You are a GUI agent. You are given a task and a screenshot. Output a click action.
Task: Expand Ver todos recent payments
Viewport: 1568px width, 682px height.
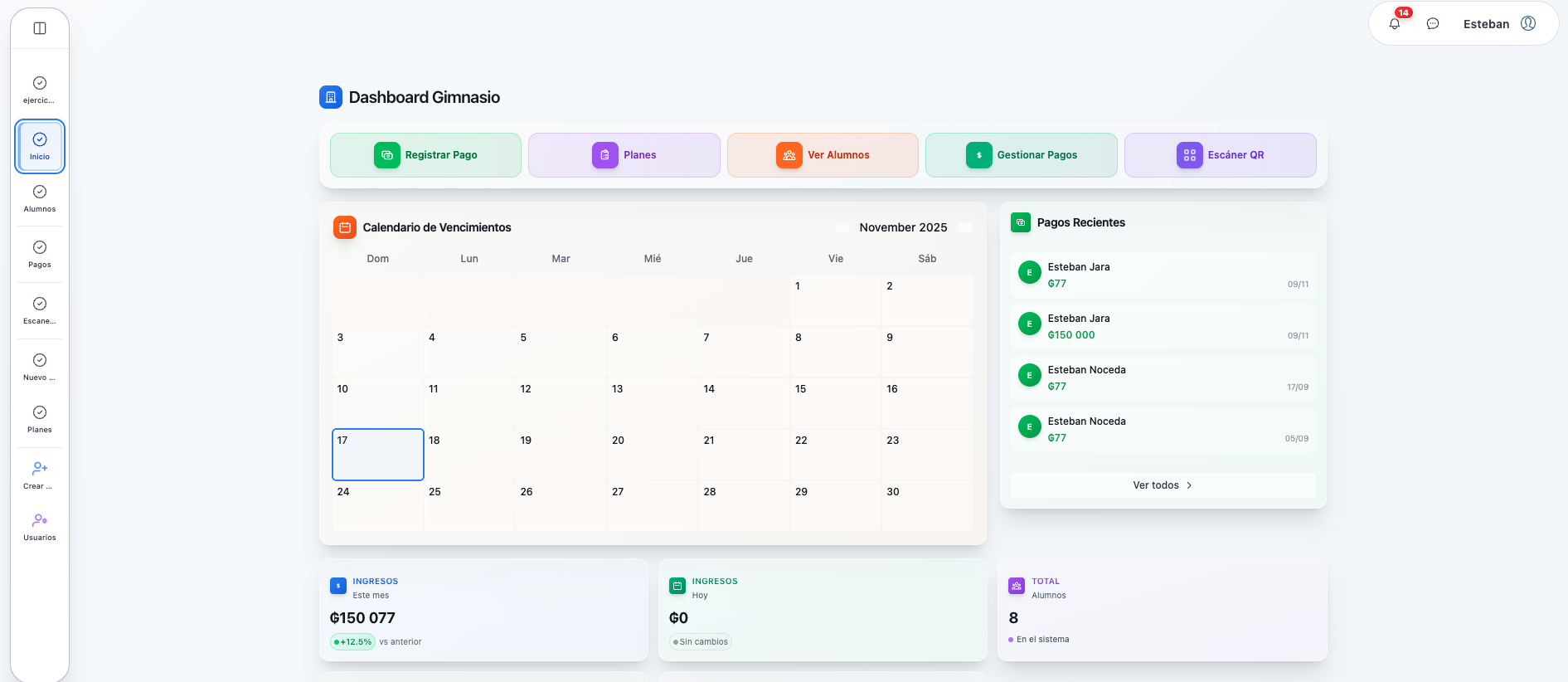click(1162, 485)
